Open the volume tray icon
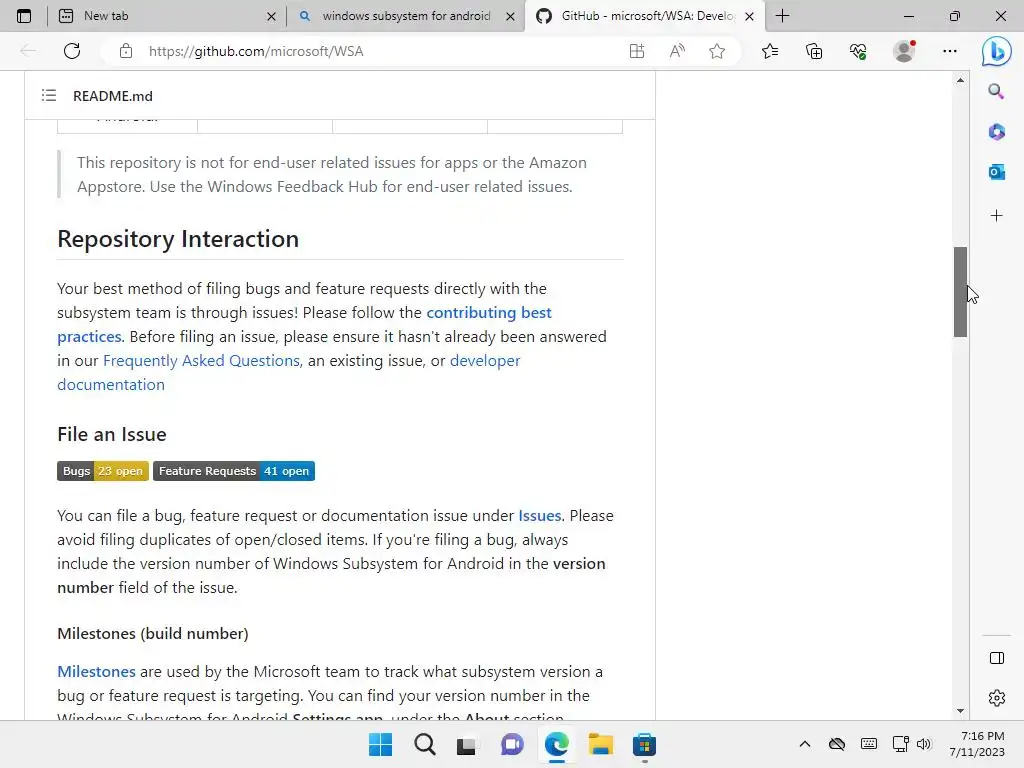Viewport: 1024px width, 768px height. tap(923, 744)
